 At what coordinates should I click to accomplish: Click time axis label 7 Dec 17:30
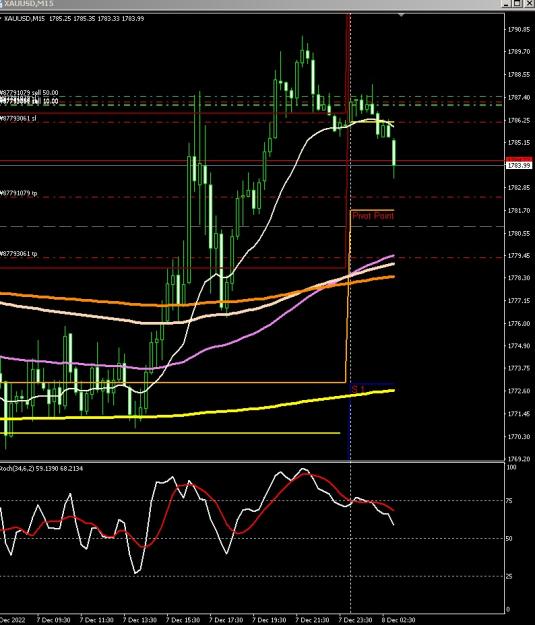pyautogui.click(x=226, y=620)
